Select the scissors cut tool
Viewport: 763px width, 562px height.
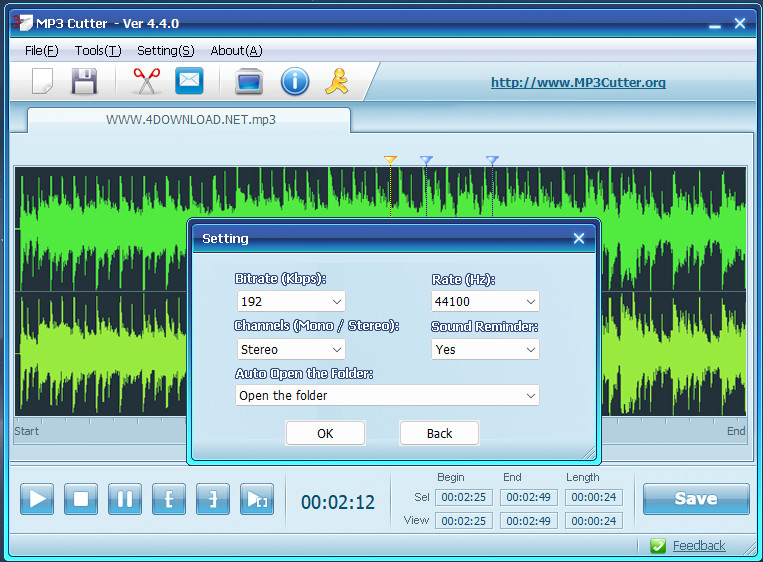point(146,82)
